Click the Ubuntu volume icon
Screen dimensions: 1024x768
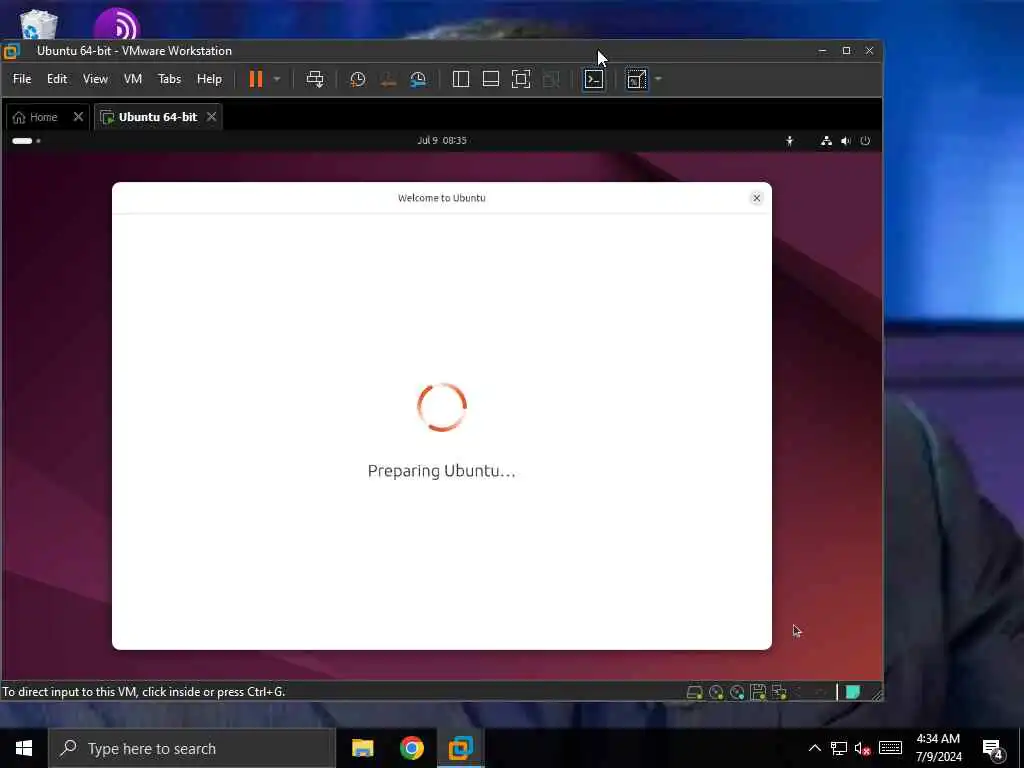(846, 140)
